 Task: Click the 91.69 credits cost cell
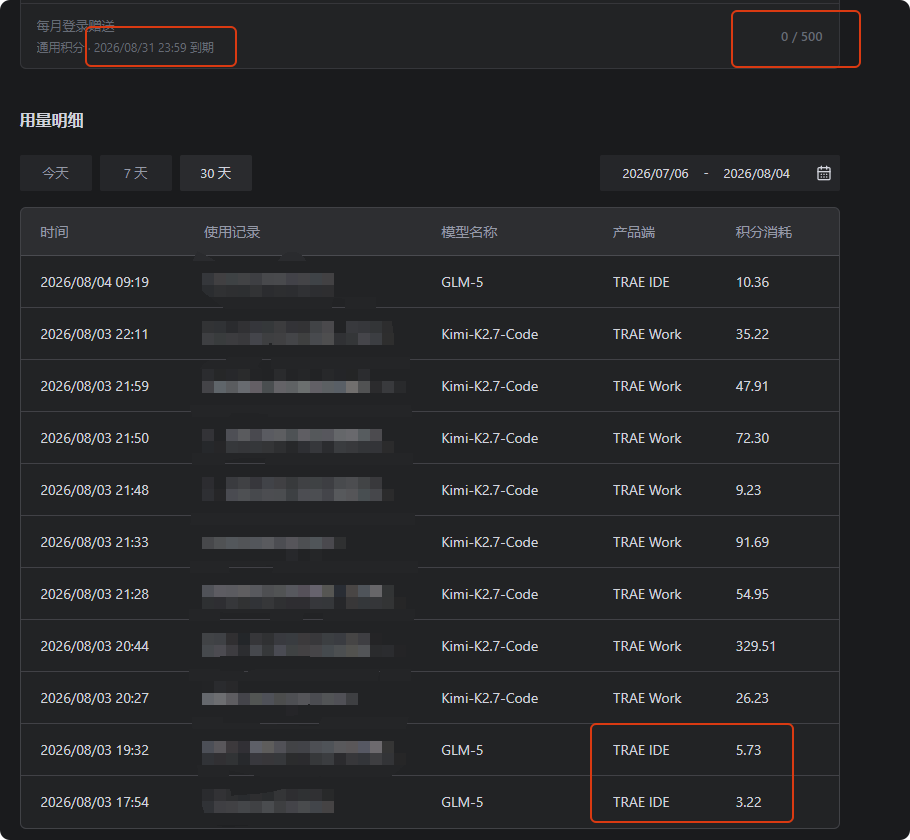click(752, 542)
